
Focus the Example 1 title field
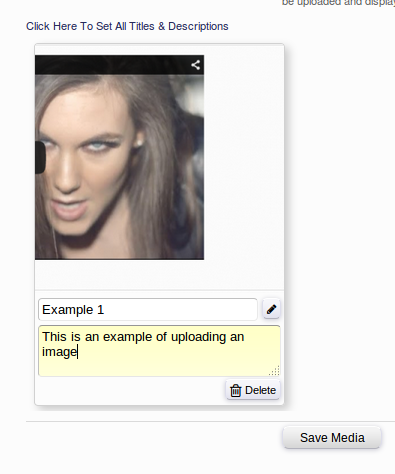148,310
